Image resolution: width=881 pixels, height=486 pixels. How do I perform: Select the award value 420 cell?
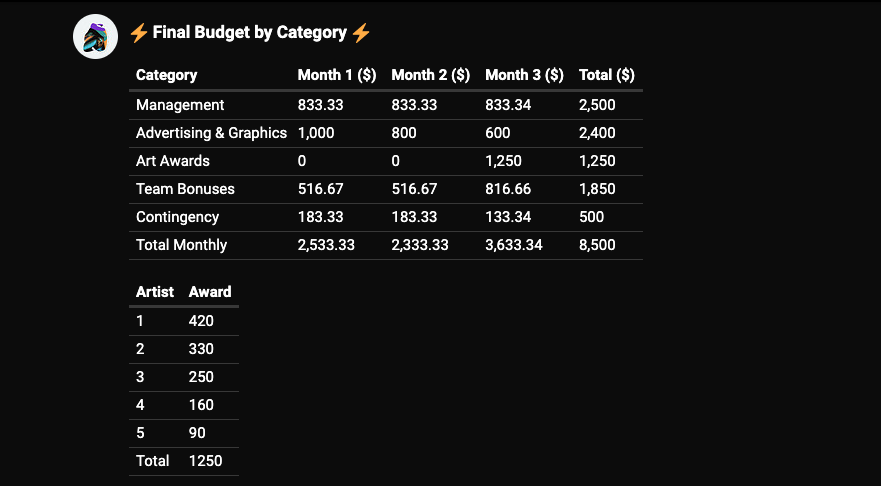coord(201,321)
